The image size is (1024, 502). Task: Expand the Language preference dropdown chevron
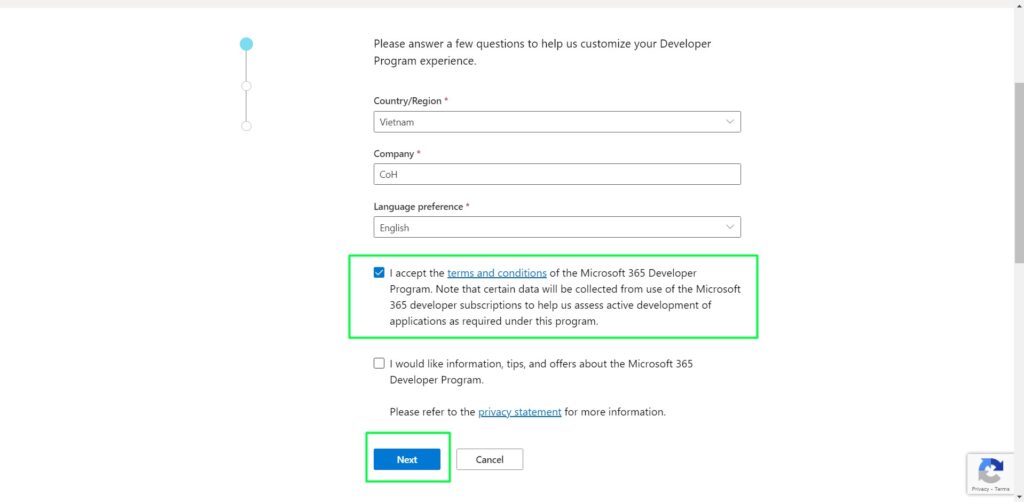pos(729,227)
